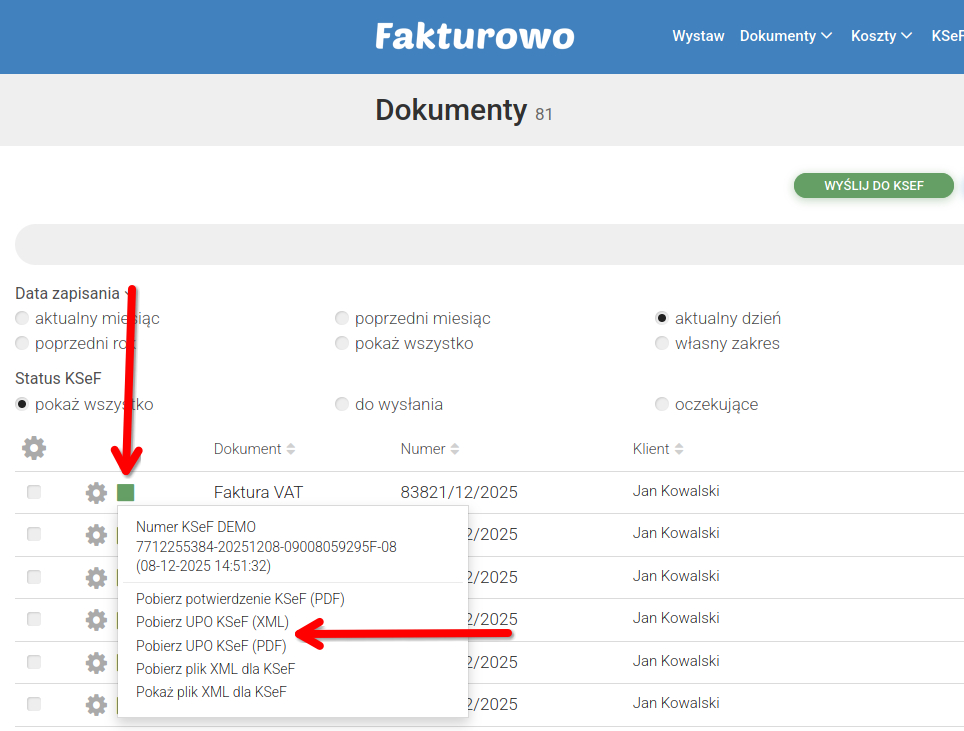Open the gear icon on the second document row

click(x=95, y=534)
